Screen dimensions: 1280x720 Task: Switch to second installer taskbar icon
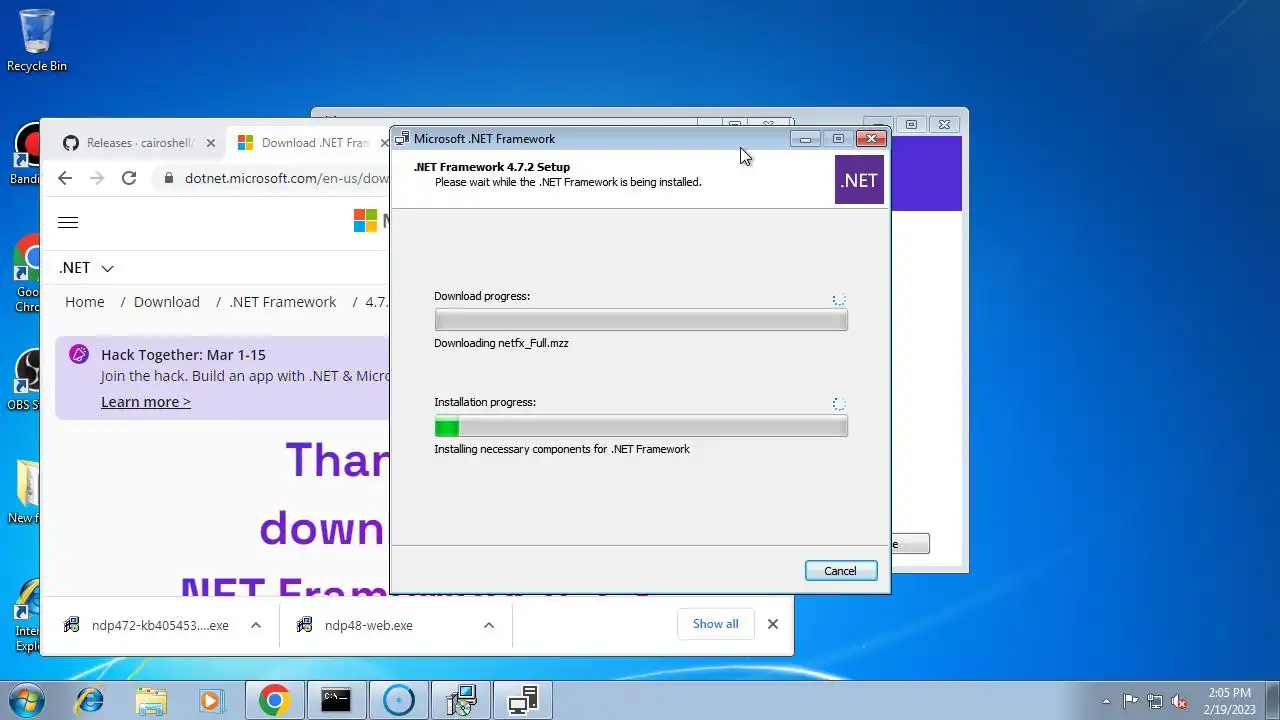[522, 700]
